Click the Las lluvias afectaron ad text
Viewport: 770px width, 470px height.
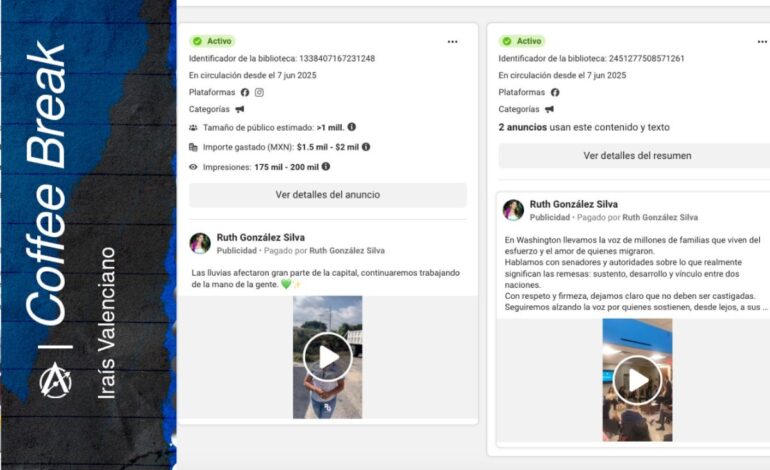click(x=326, y=278)
